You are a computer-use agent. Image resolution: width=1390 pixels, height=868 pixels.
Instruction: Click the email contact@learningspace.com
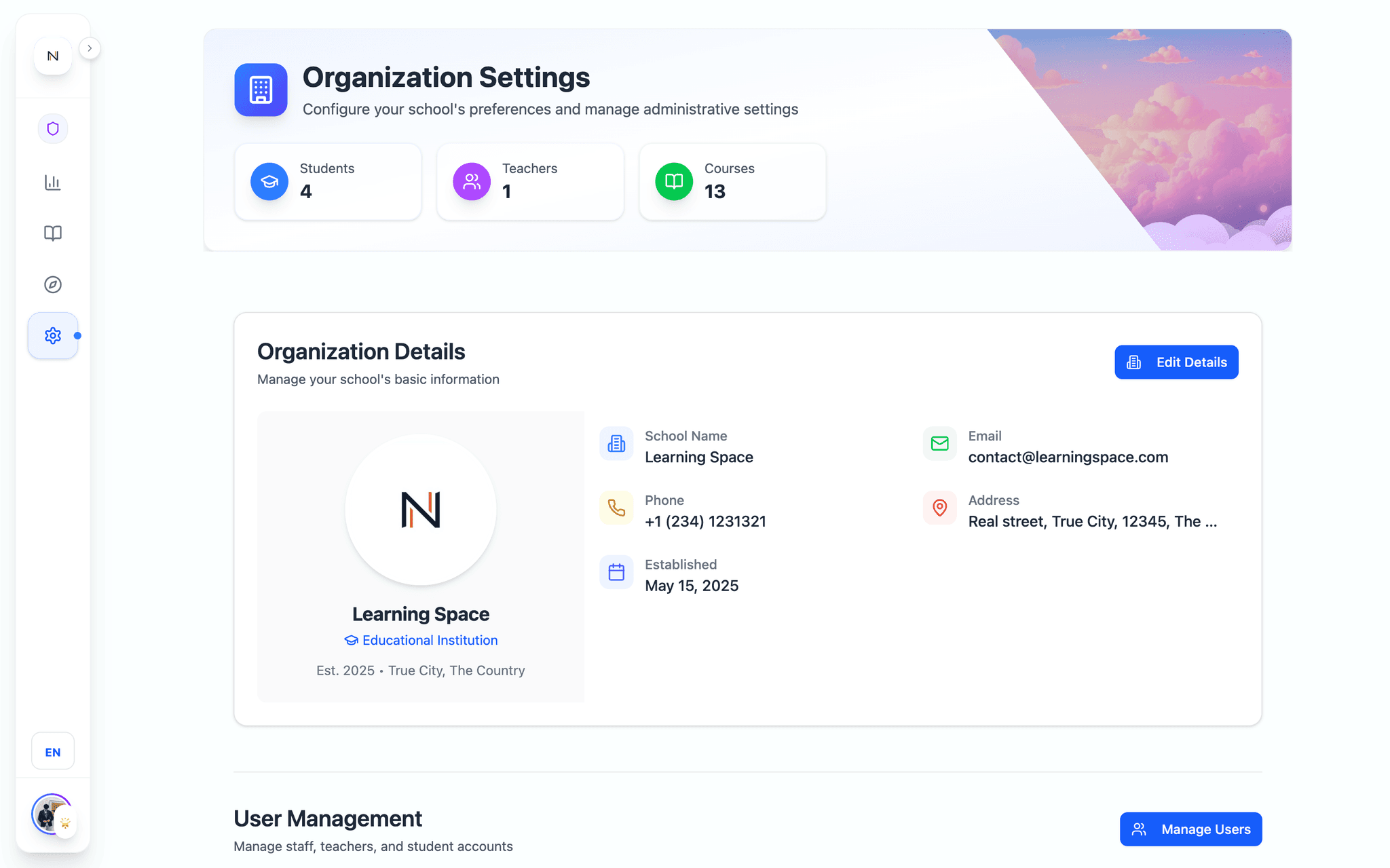(x=1068, y=457)
